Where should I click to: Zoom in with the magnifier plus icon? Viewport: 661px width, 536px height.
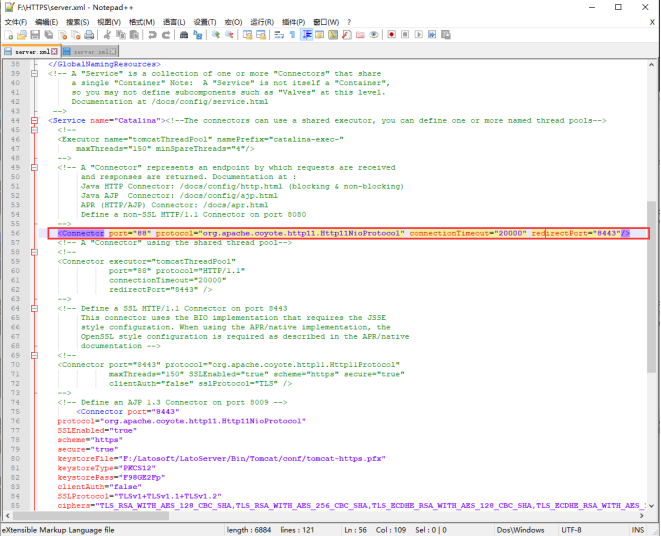point(216,35)
